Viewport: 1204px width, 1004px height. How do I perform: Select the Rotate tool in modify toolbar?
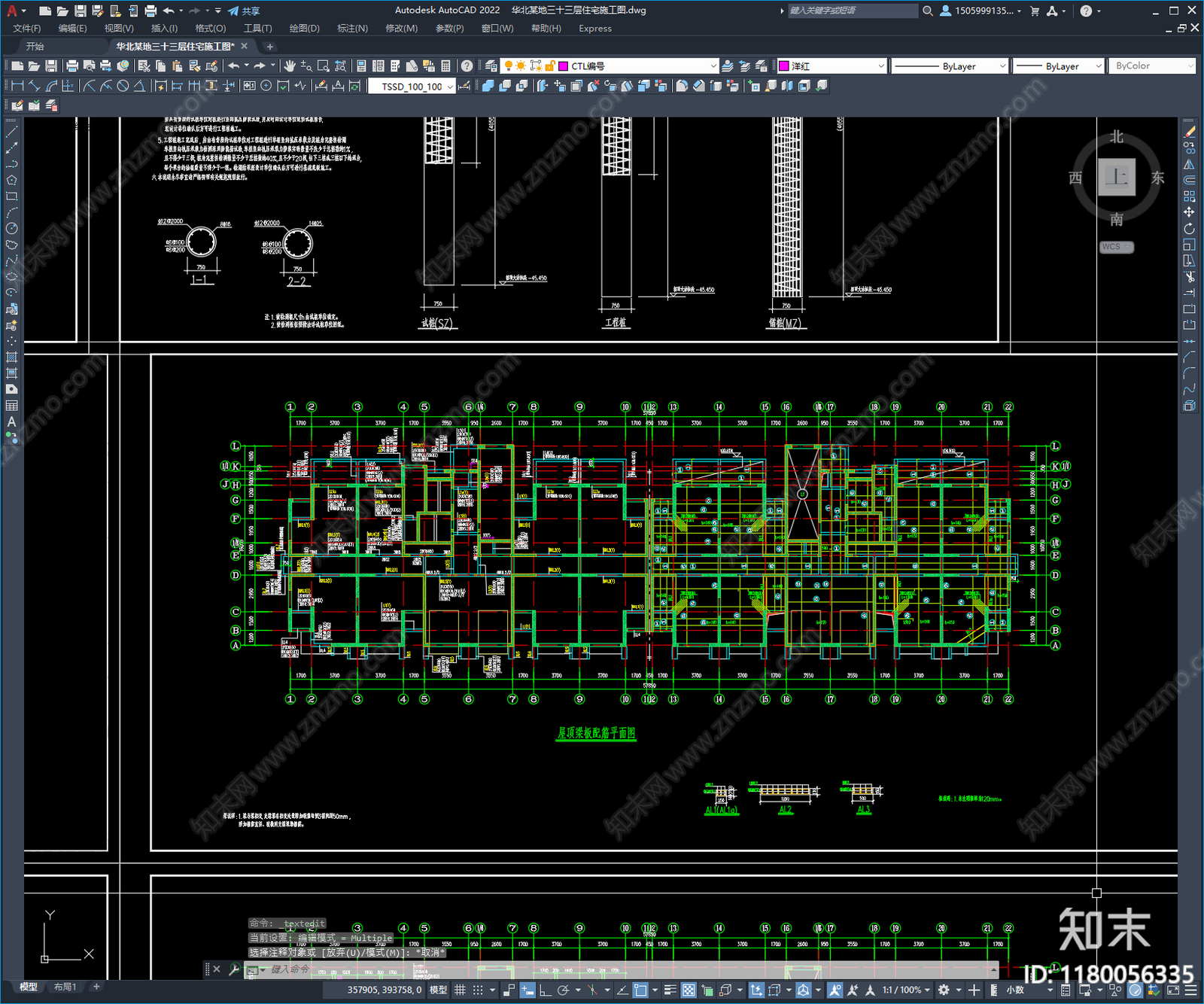click(x=1190, y=228)
